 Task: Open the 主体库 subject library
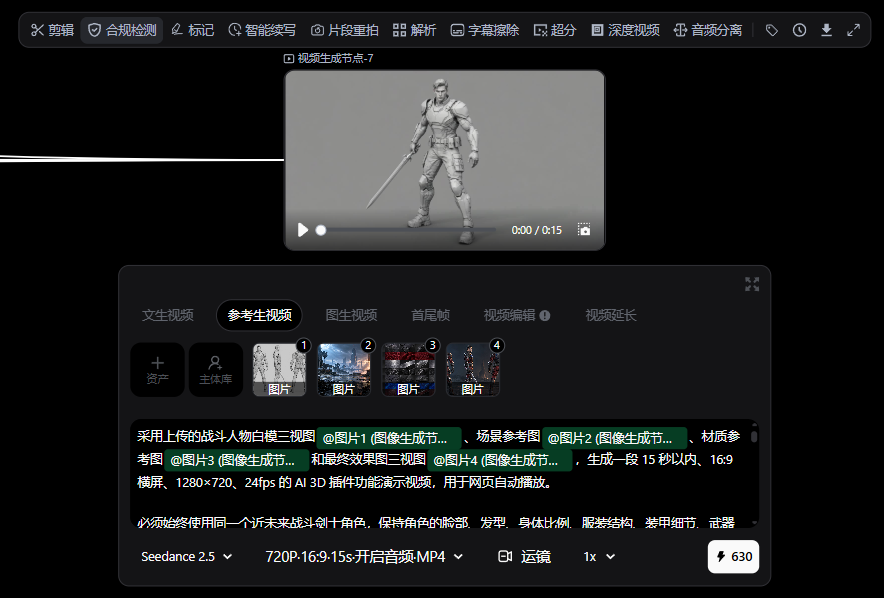pyautogui.click(x=215, y=370)
